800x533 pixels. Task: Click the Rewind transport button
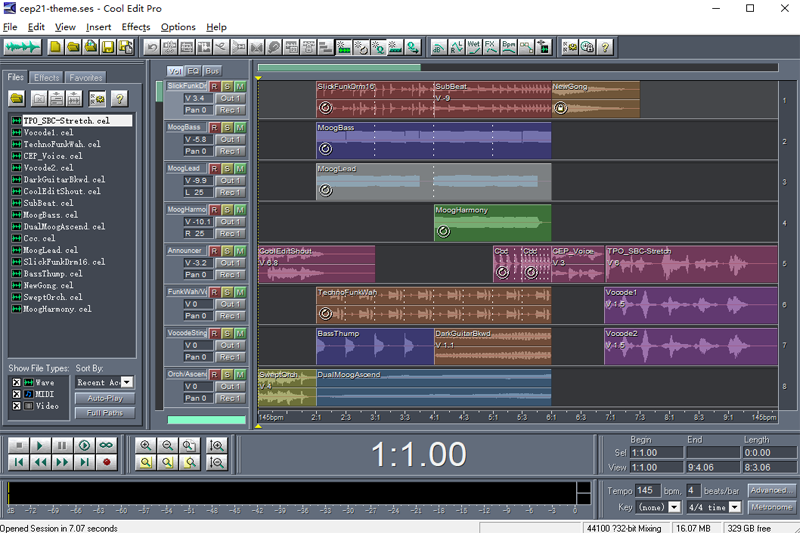(40, 463)
